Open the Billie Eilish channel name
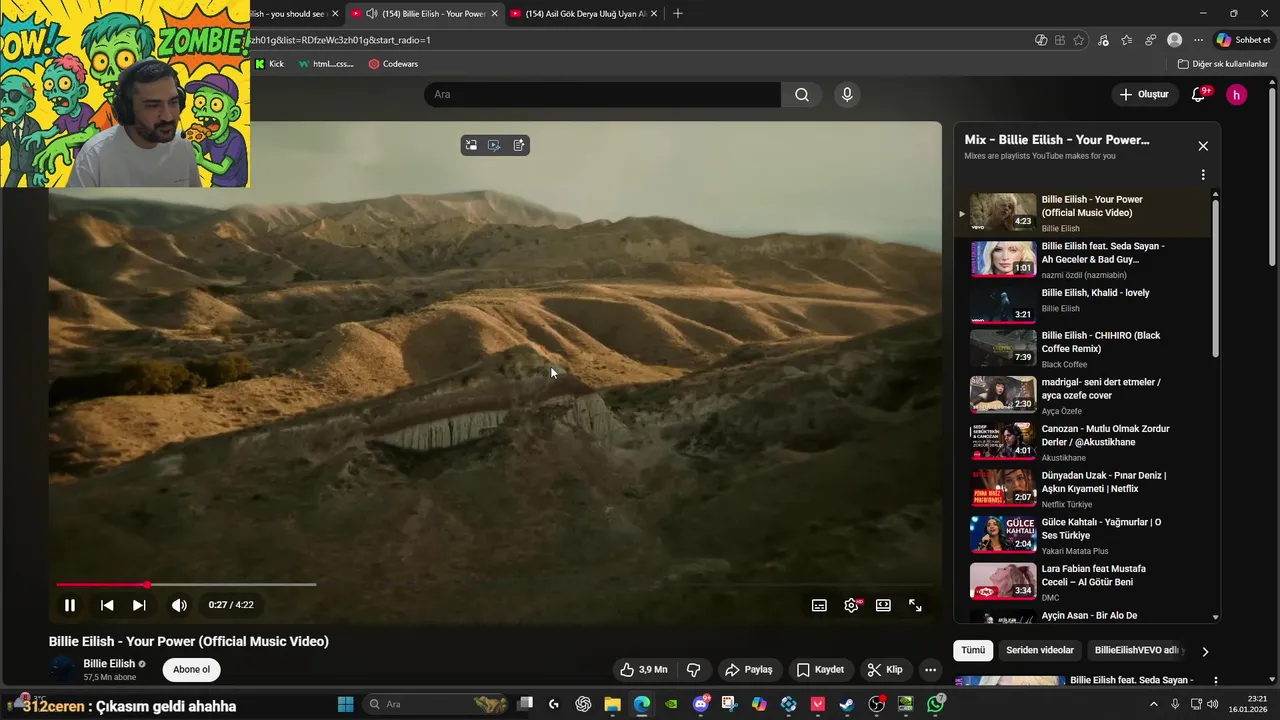1280x720 pixels. coord(109,664)
